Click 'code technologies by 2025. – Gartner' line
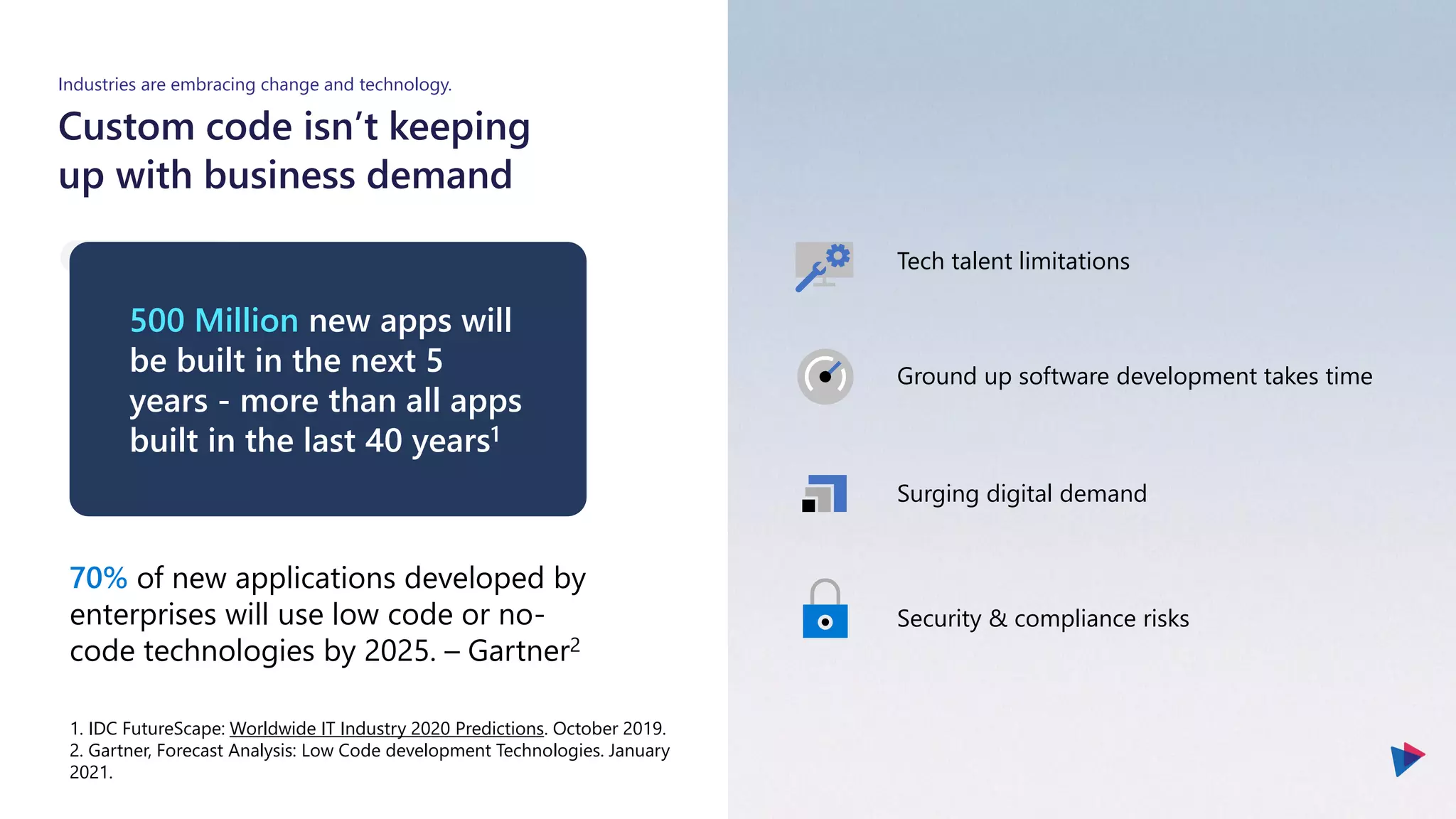 click(x=325, y=651)
